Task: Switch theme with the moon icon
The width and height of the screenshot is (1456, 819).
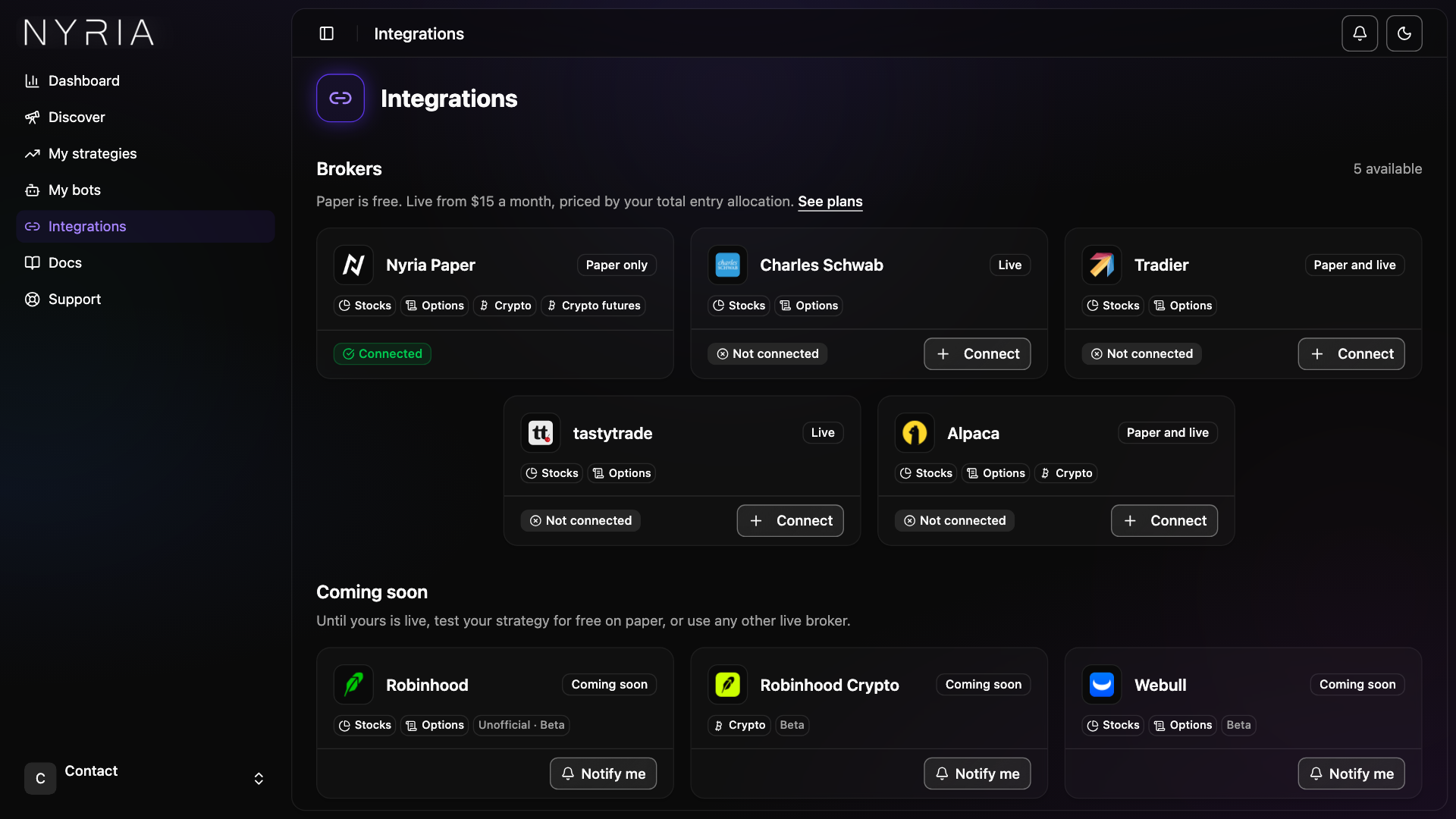Action: [1404, 33]
